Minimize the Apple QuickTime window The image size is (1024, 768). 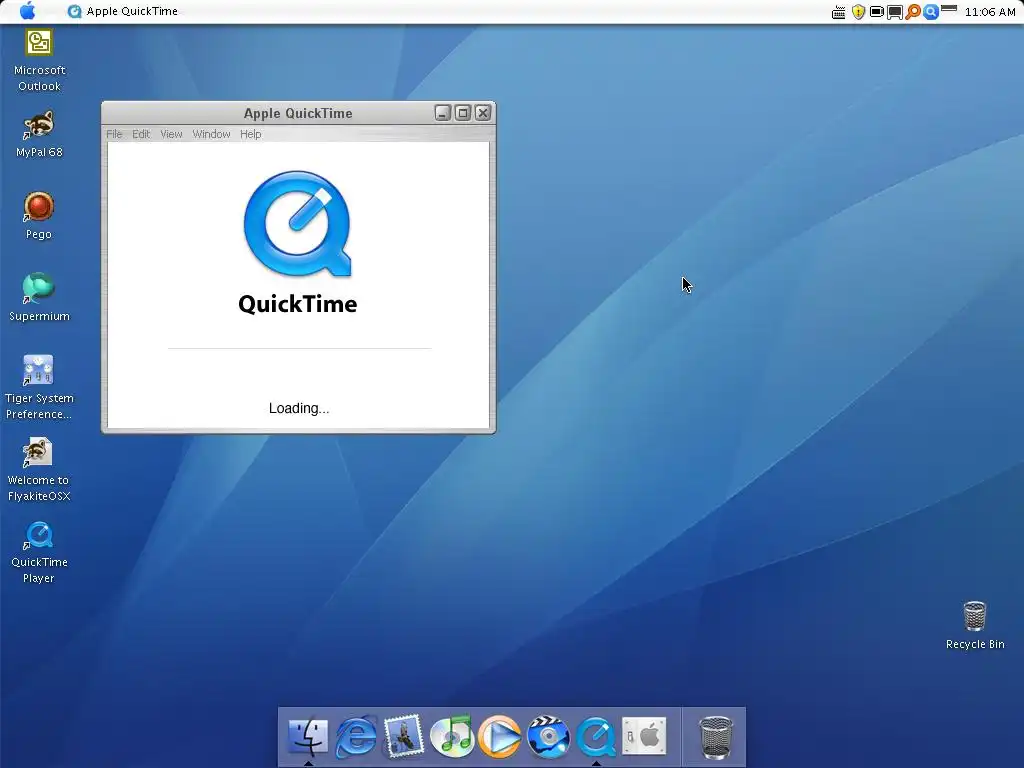tap(443, 113)
